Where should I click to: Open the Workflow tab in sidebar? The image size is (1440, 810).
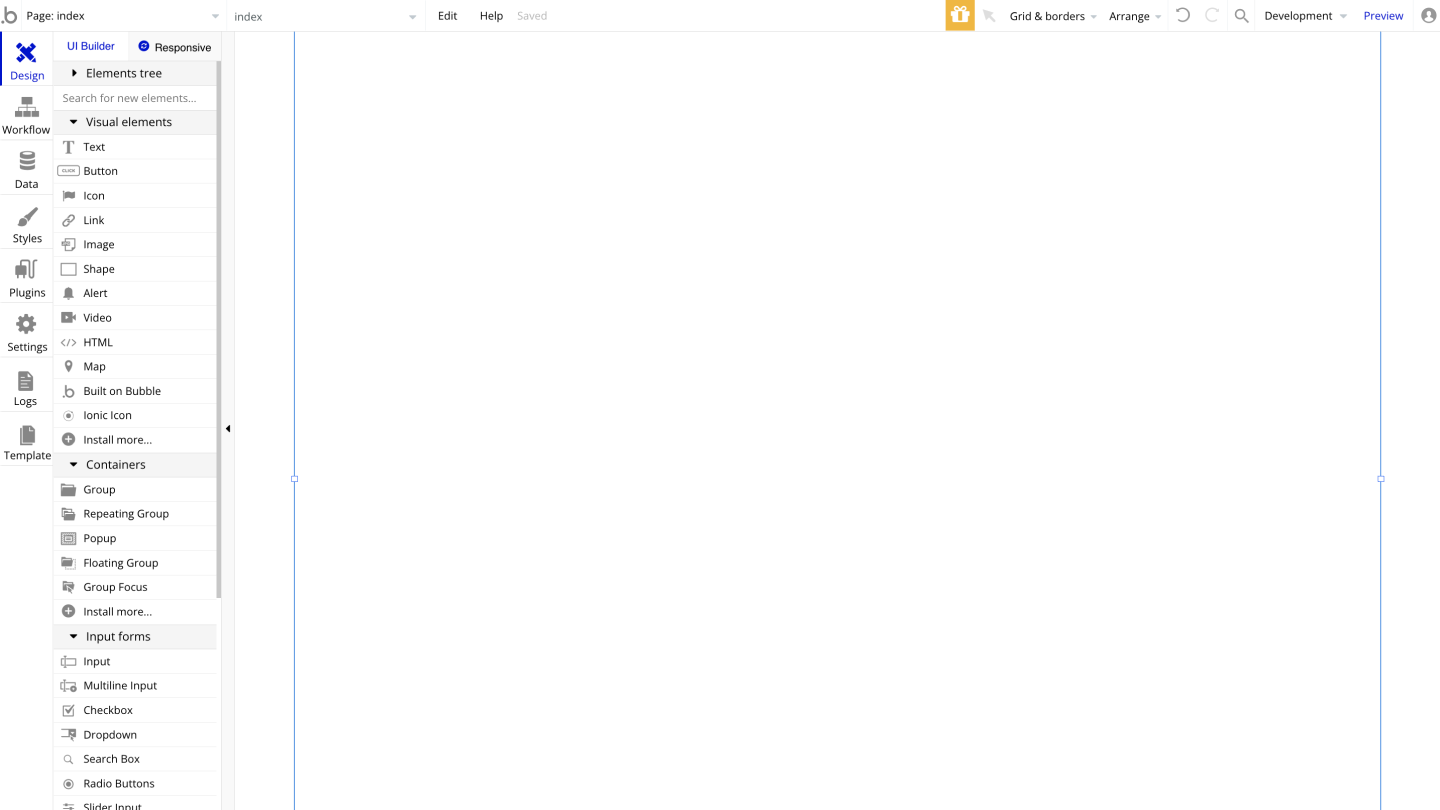click(26, 115)
